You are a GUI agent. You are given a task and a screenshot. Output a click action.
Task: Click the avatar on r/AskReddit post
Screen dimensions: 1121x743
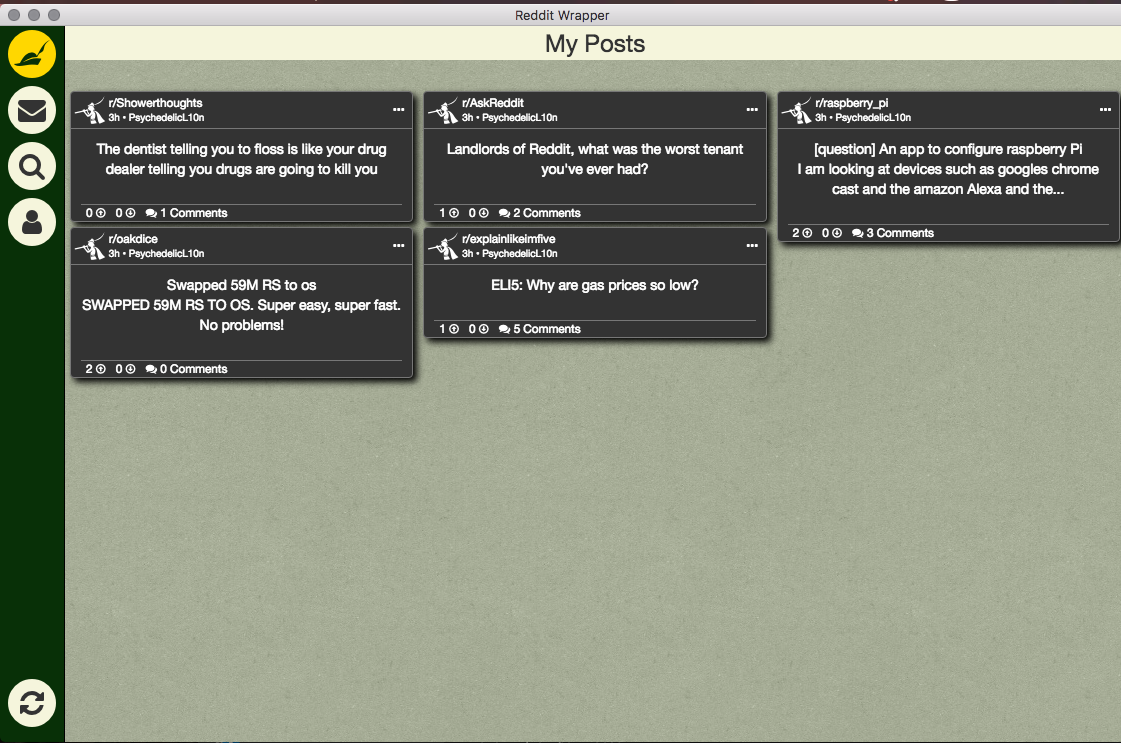pos(443,110)
